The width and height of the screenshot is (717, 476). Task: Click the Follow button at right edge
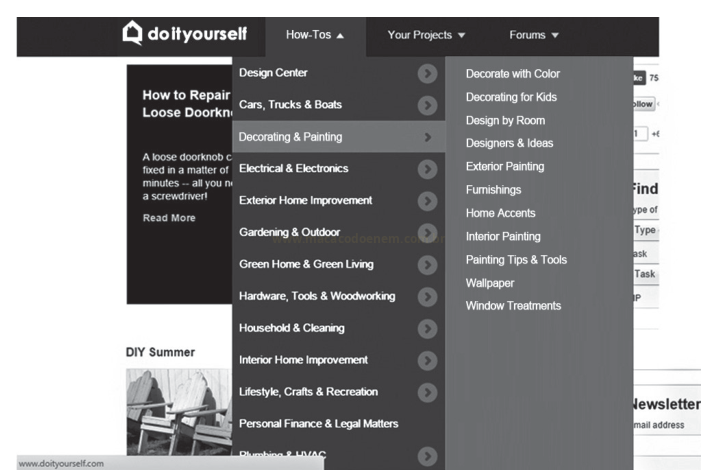644,104
